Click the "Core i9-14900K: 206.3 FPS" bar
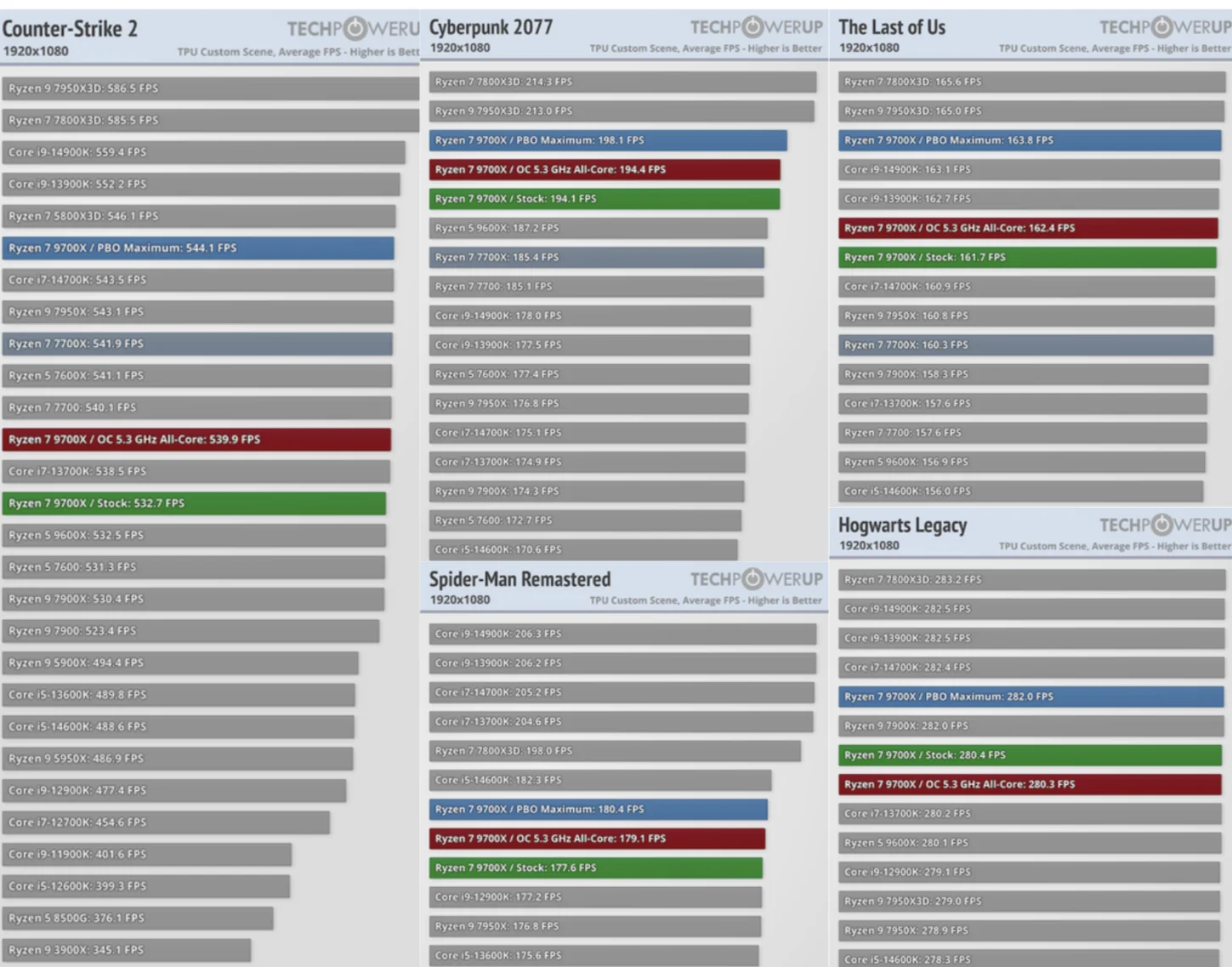Image resolution: width=1232 pixels, height=967 pixels. point(623,634)
